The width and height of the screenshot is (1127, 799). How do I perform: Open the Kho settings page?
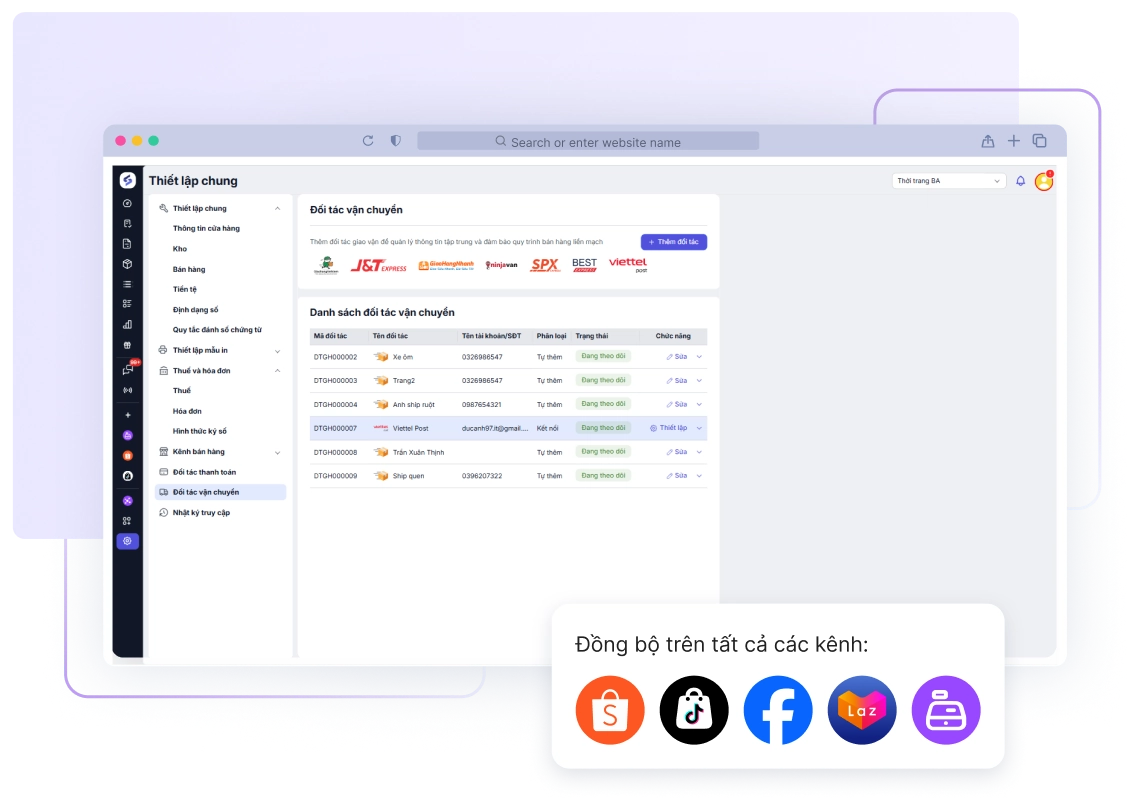pos(180,249)
